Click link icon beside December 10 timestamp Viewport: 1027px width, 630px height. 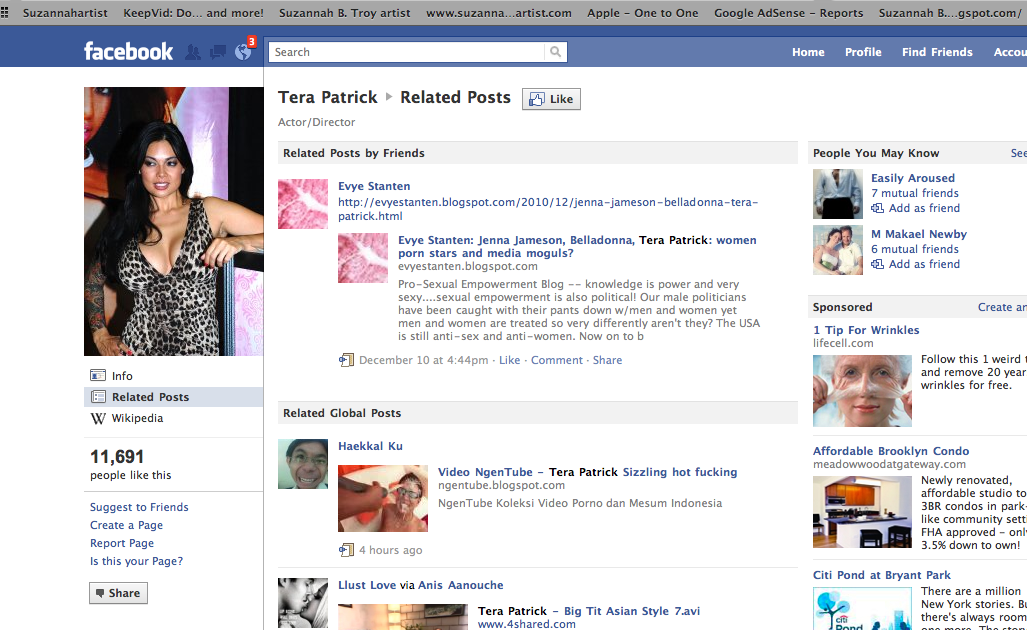(x=346, y=360)
